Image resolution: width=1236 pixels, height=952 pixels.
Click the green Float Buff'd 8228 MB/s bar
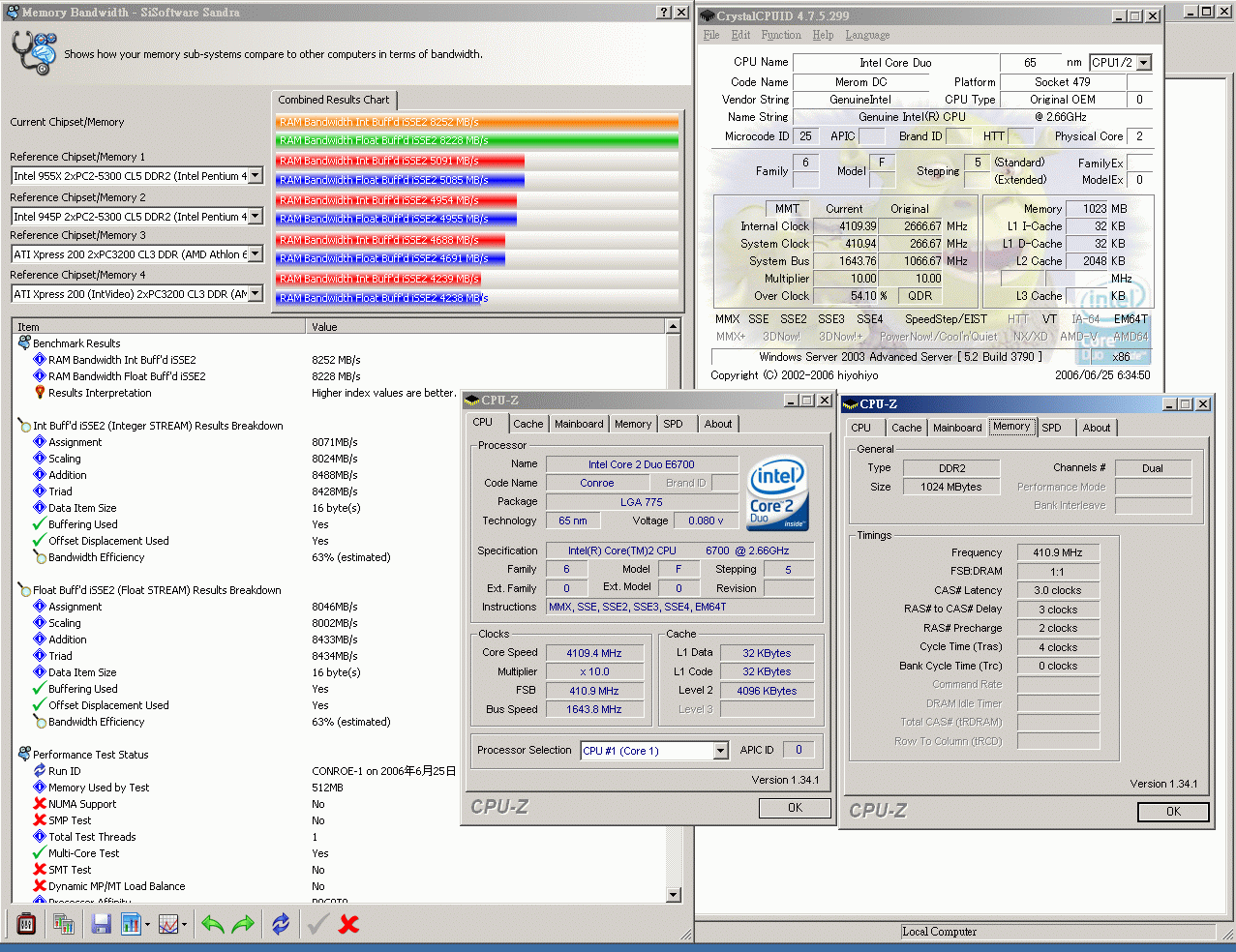477,140
